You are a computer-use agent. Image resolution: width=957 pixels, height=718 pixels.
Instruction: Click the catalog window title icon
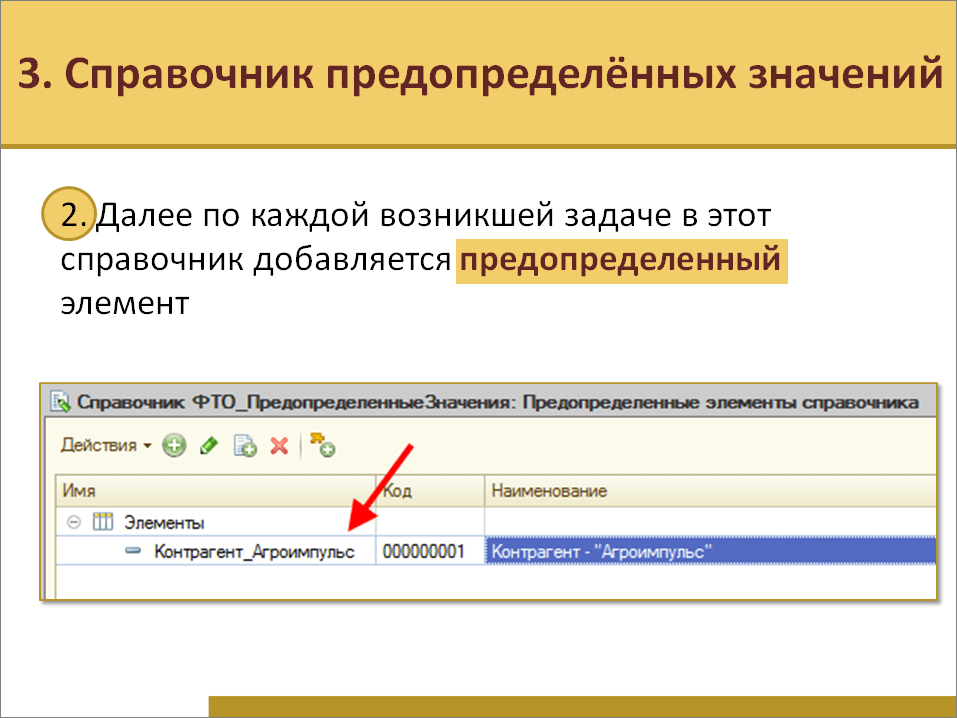pyautogui.click(x=60, y=402)
